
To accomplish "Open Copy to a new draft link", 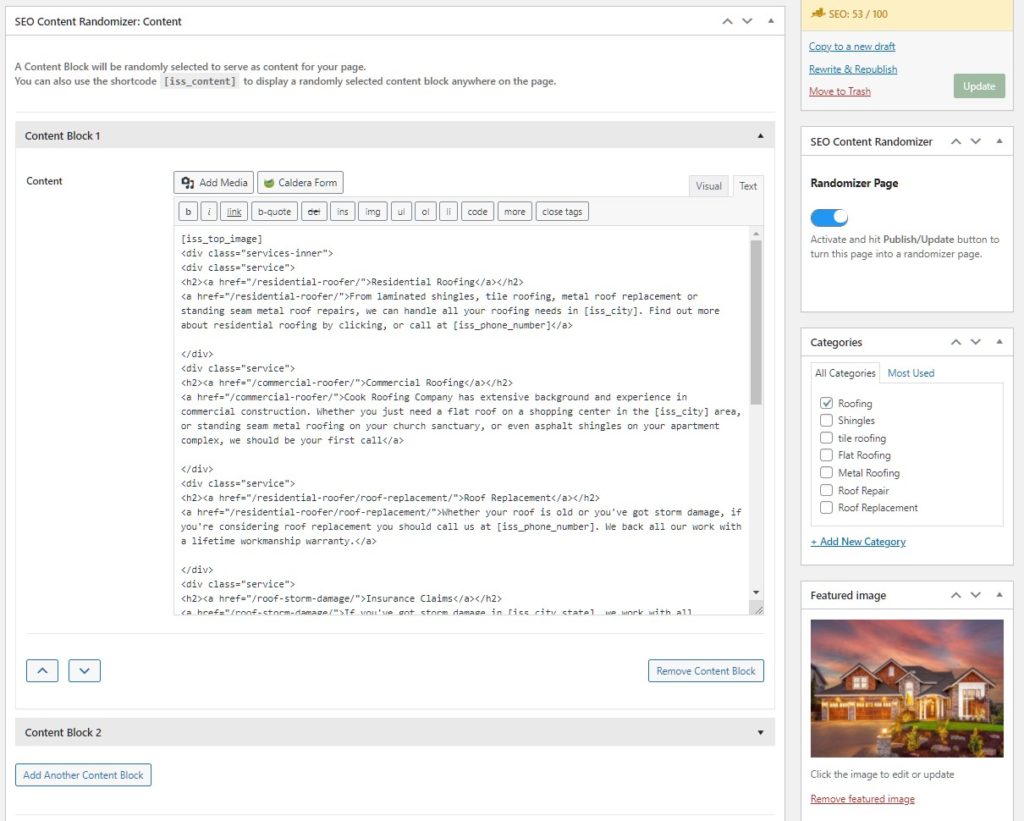I will click(x=851, y=46).
